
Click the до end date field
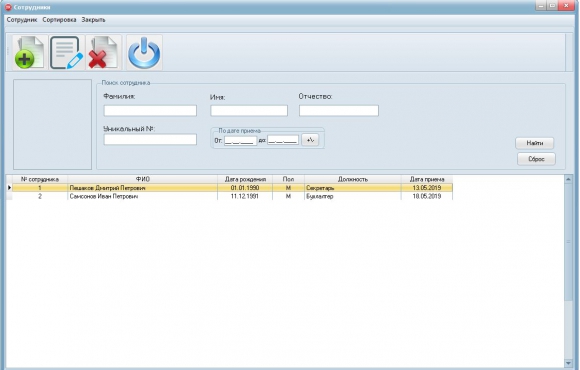pyautogui.click(x=283, y=140)
